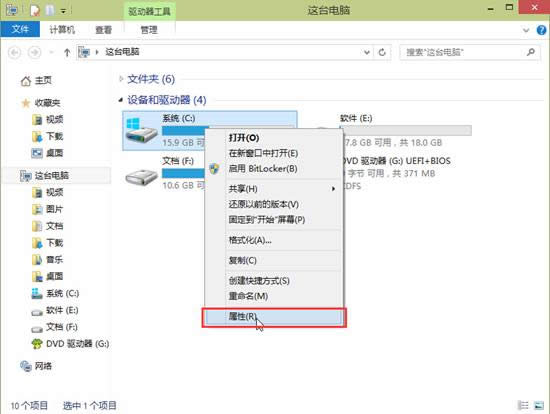550x414 pixels.
Task: Refresh the current location
Action: pos(382,53)
